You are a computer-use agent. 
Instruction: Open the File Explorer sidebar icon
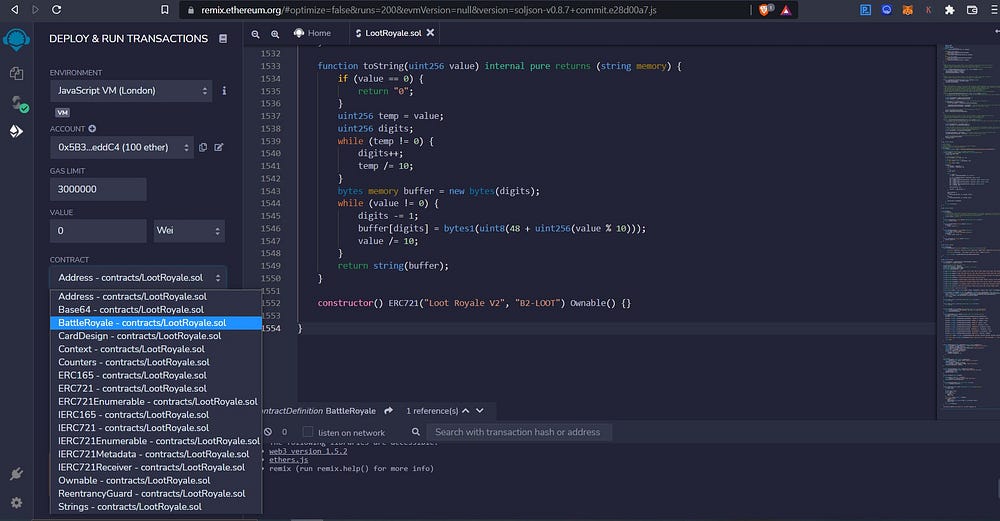pyautogui.click(x=17, y=73)
